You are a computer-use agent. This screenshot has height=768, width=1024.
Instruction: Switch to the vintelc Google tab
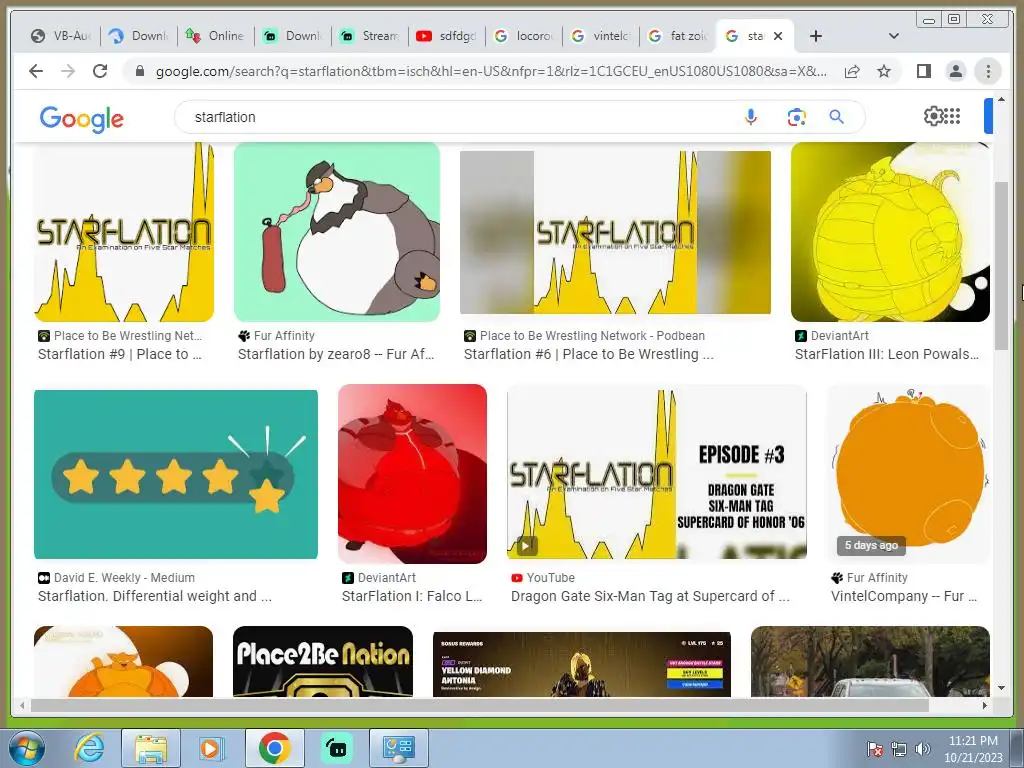point(600,36)
